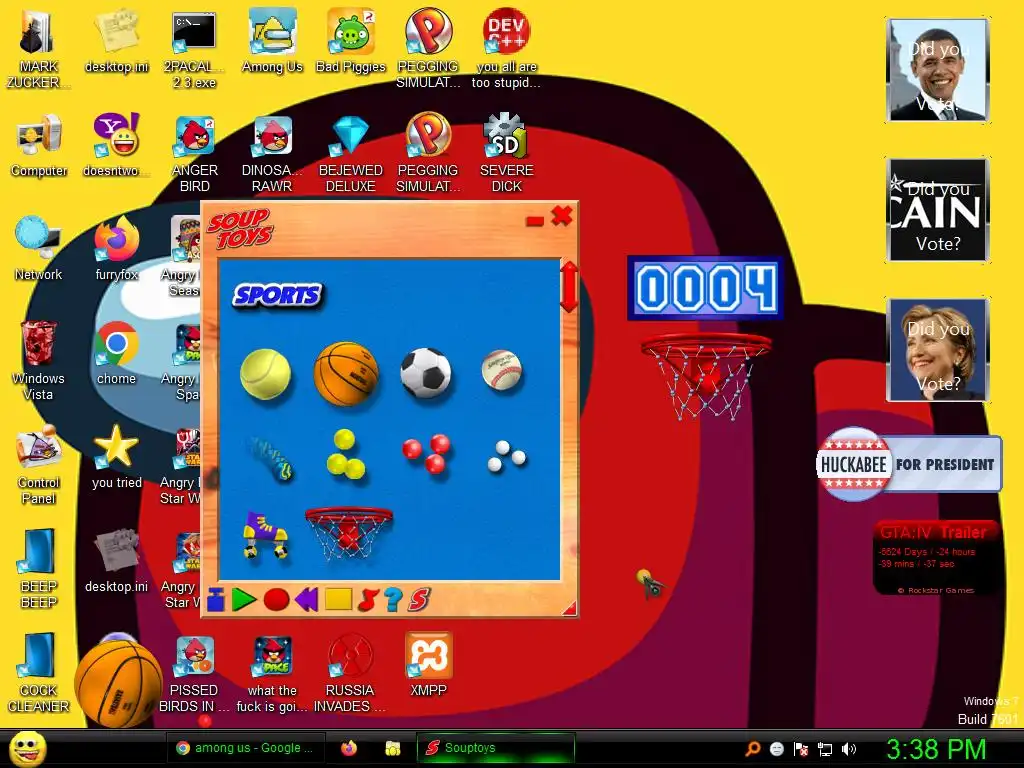1024x768 pixels.
Task: Click the red S Souptoys logo button
Action: pos(419,600)
